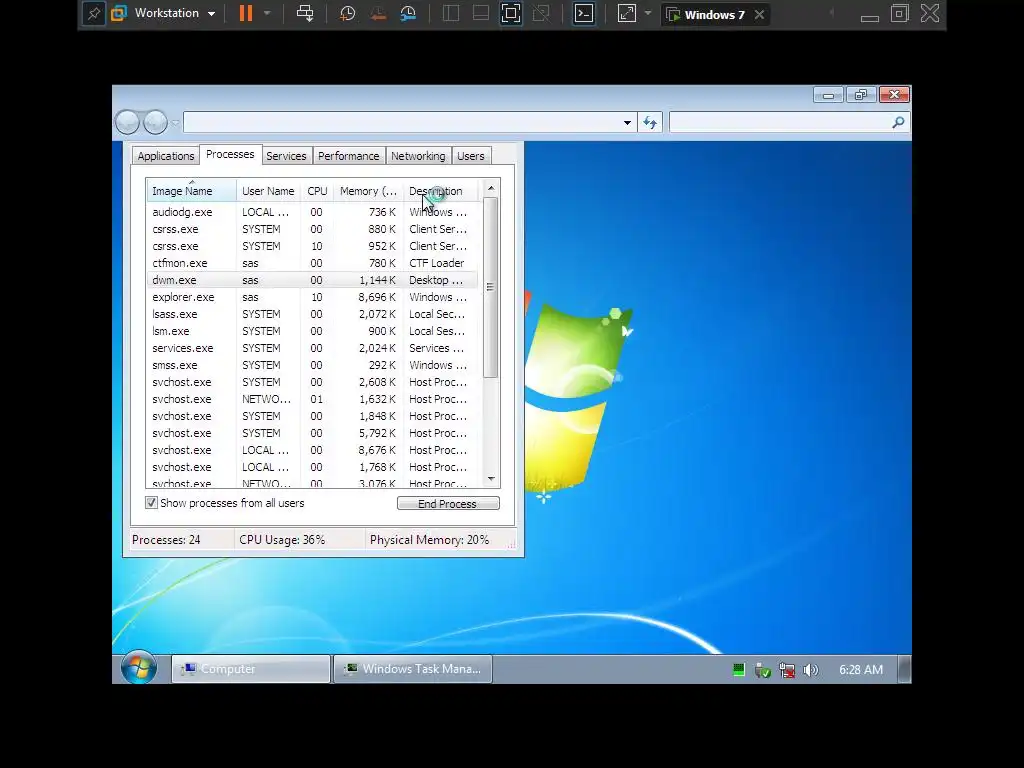Revert the VM to its snapshot
Image resolution: width=1024 pixels, height=768 pixels.
pos(378,14)
